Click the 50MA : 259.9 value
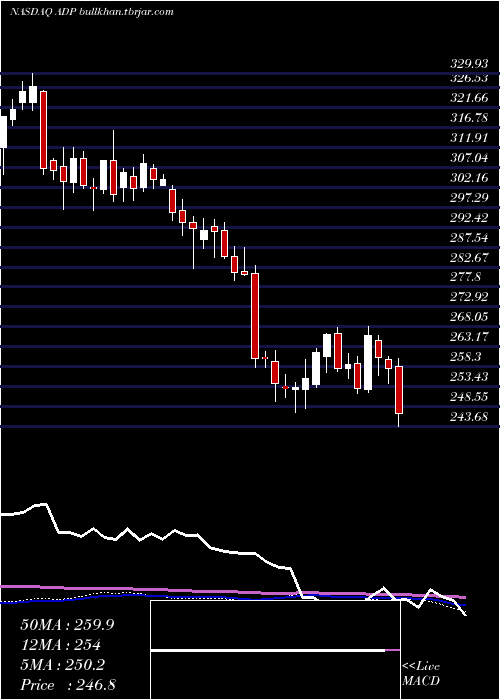This screenshot has height=700, width=500. (x=67, y=625)
